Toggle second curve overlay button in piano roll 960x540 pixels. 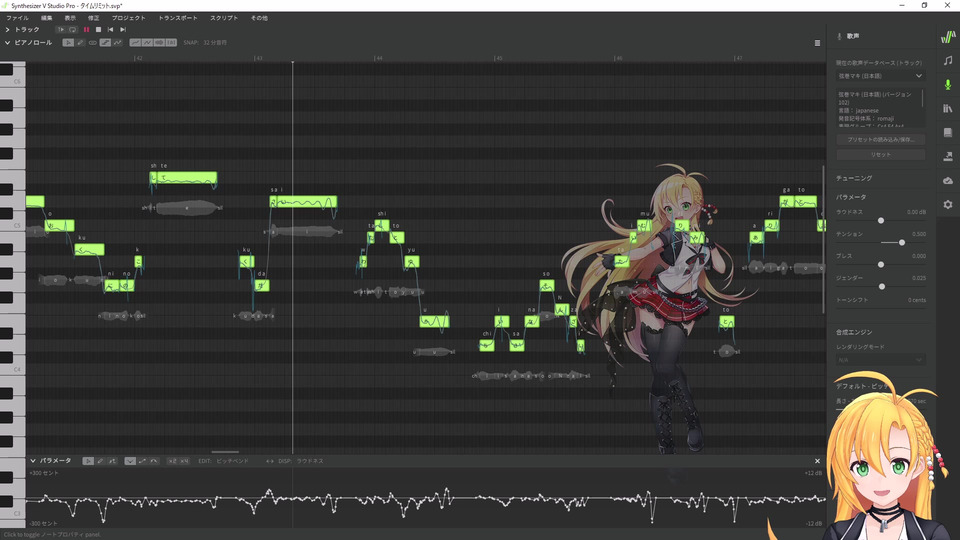(147, 43)
